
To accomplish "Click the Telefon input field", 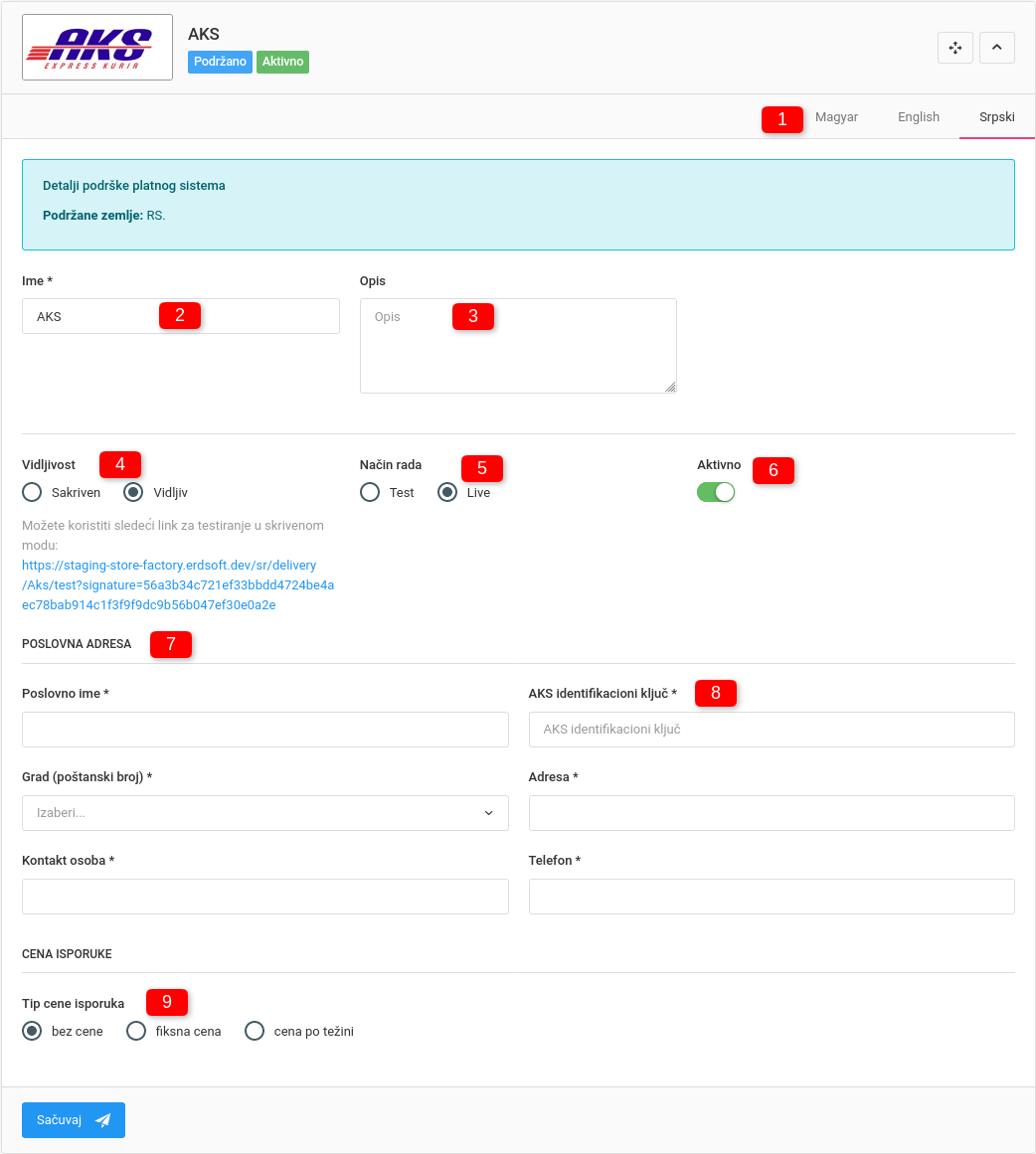I will 771,897.
